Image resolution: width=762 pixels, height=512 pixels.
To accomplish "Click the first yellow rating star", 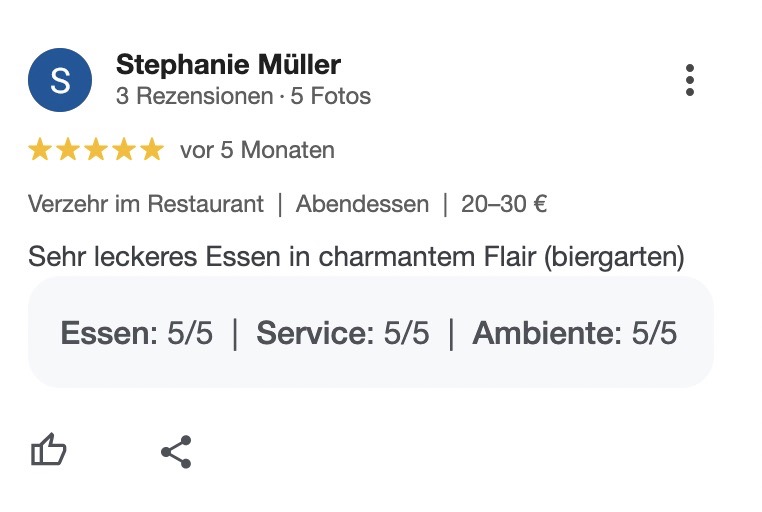I will click(x=40, y=149).
